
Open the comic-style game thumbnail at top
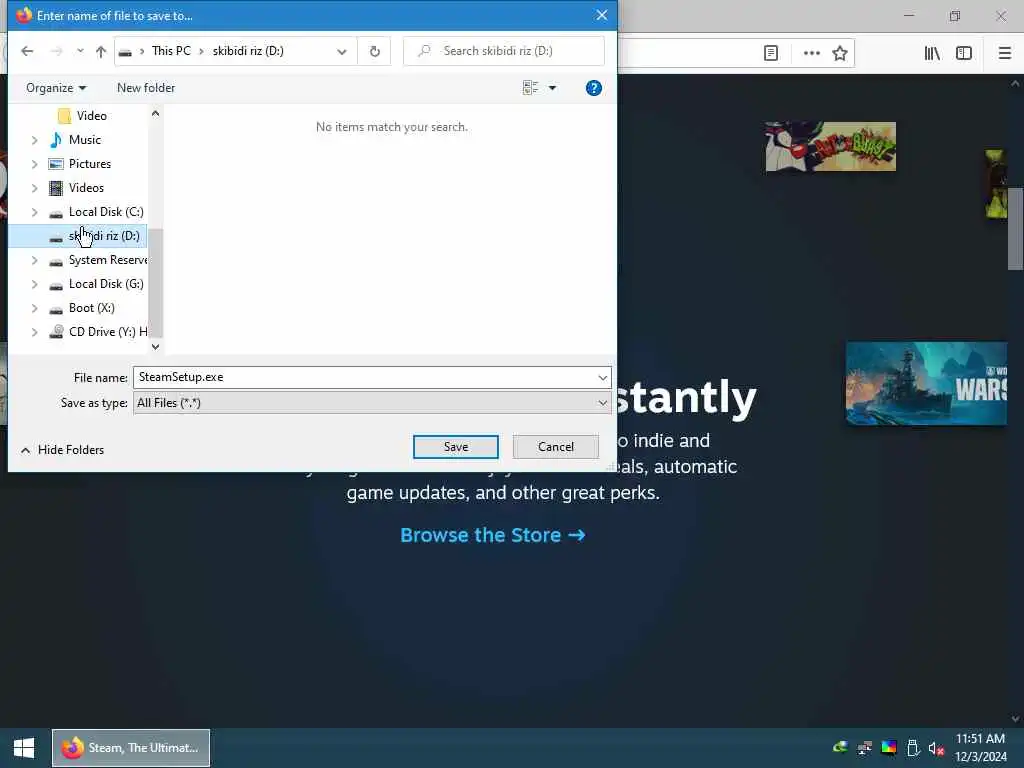831,146
